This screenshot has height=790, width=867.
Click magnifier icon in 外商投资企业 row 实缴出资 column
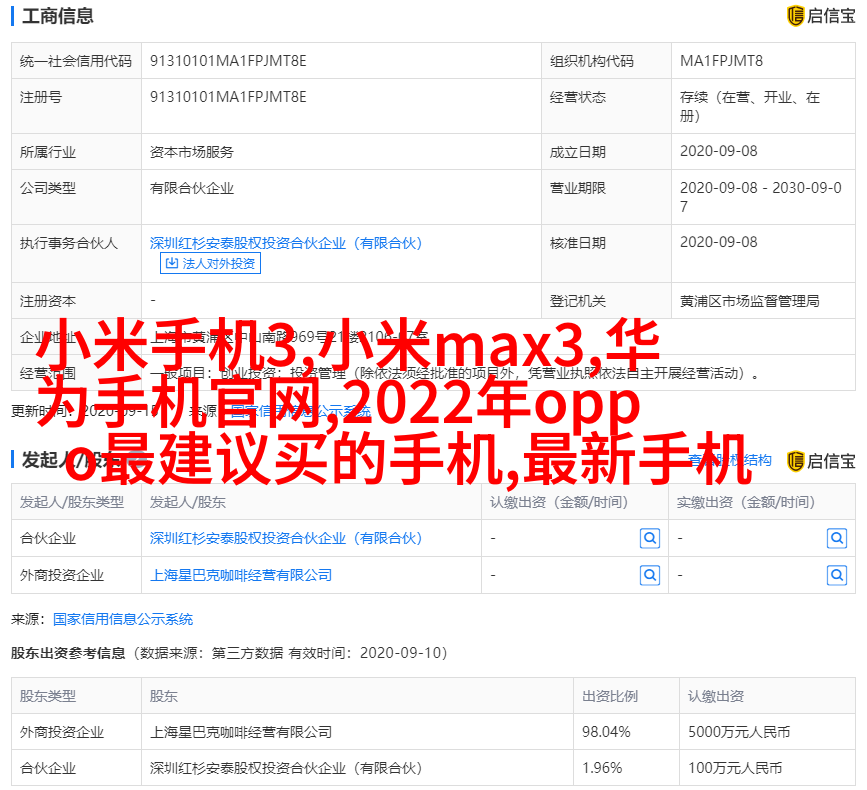pos(837,576)
